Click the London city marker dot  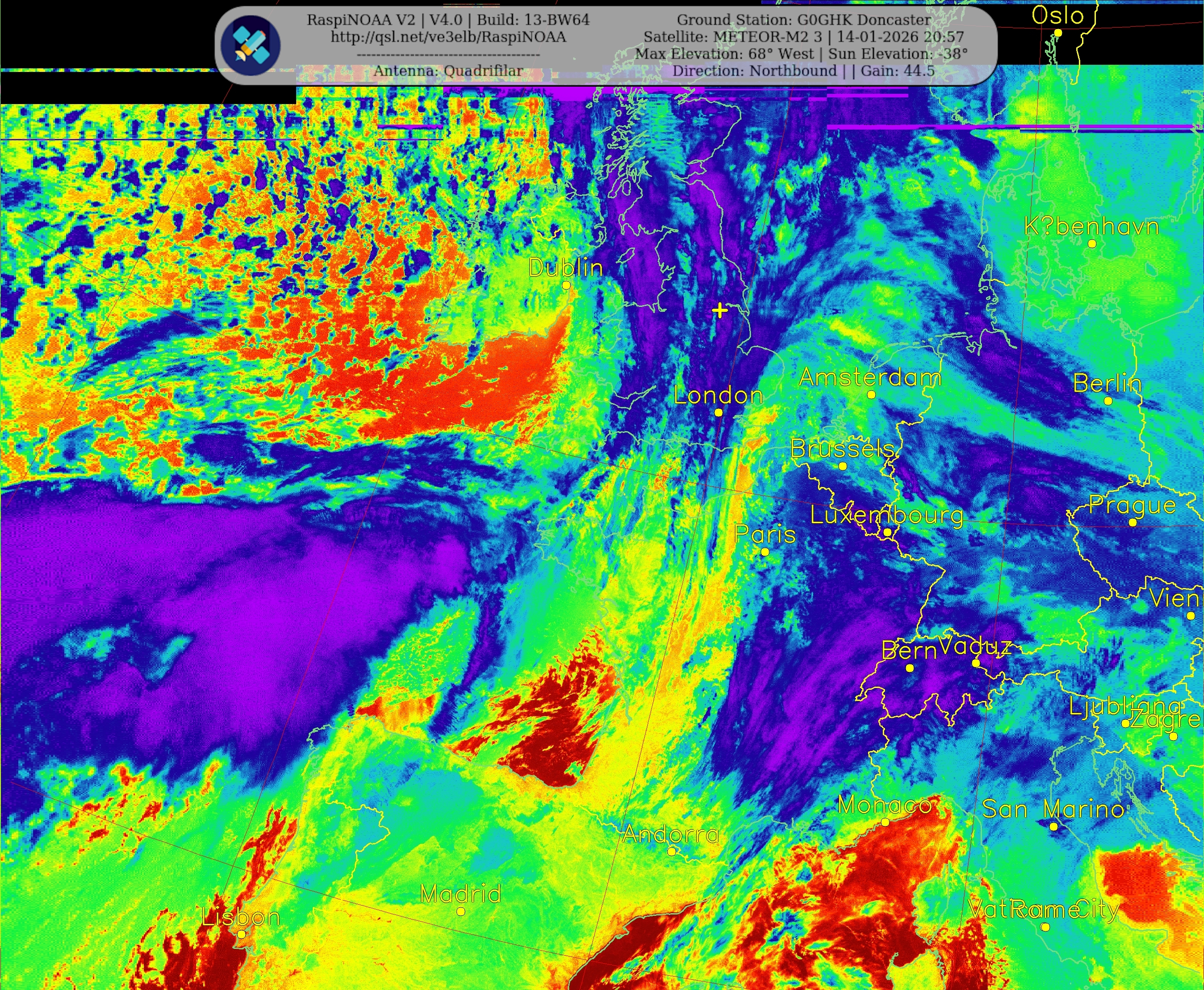point(719,412)
